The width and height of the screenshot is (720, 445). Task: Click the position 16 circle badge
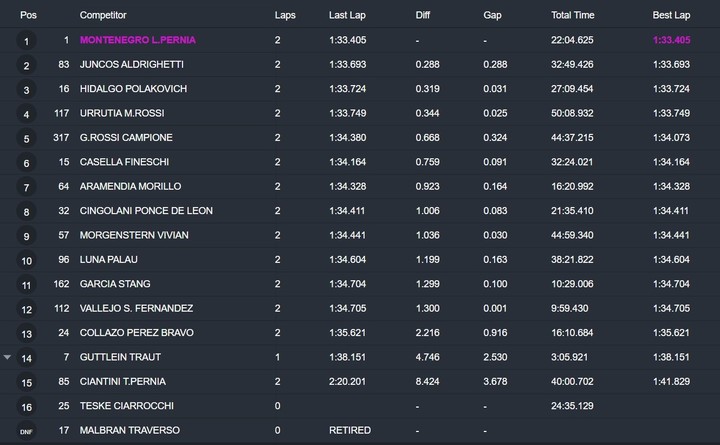[27, 407]
